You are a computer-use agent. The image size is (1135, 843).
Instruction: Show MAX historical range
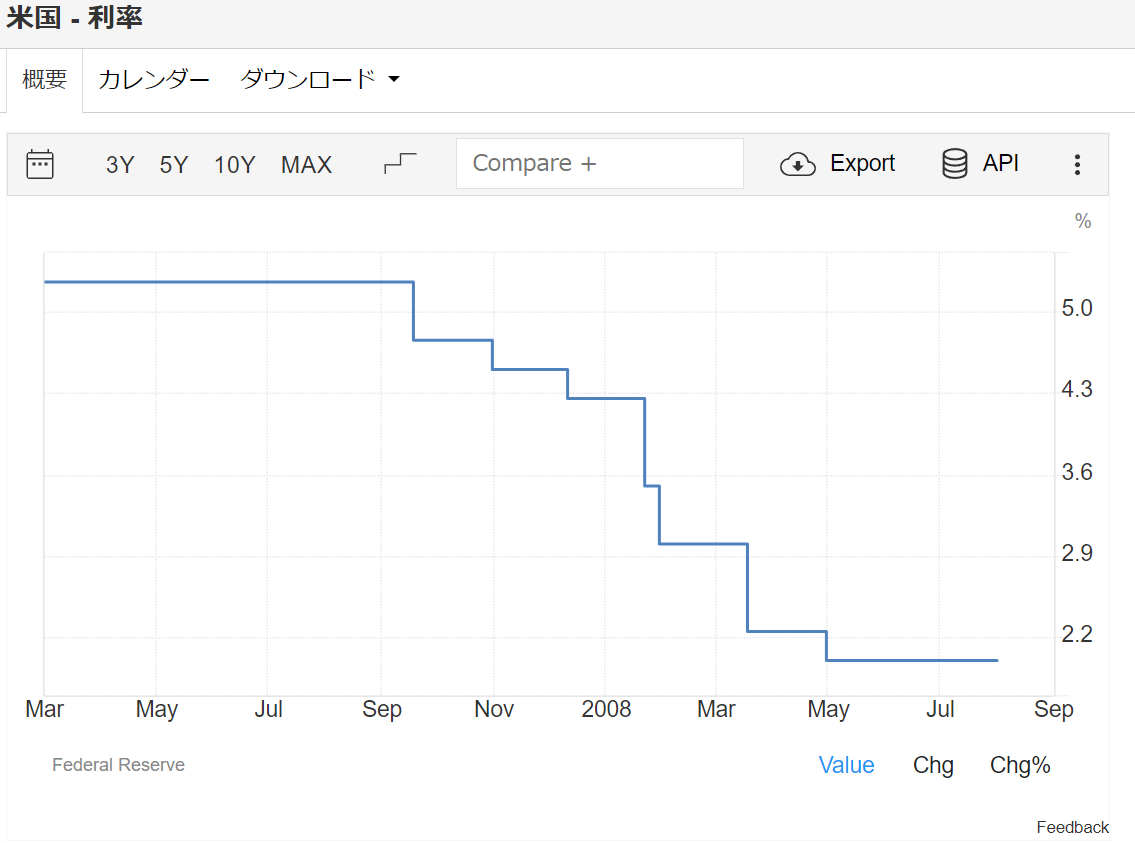point(306,165)
